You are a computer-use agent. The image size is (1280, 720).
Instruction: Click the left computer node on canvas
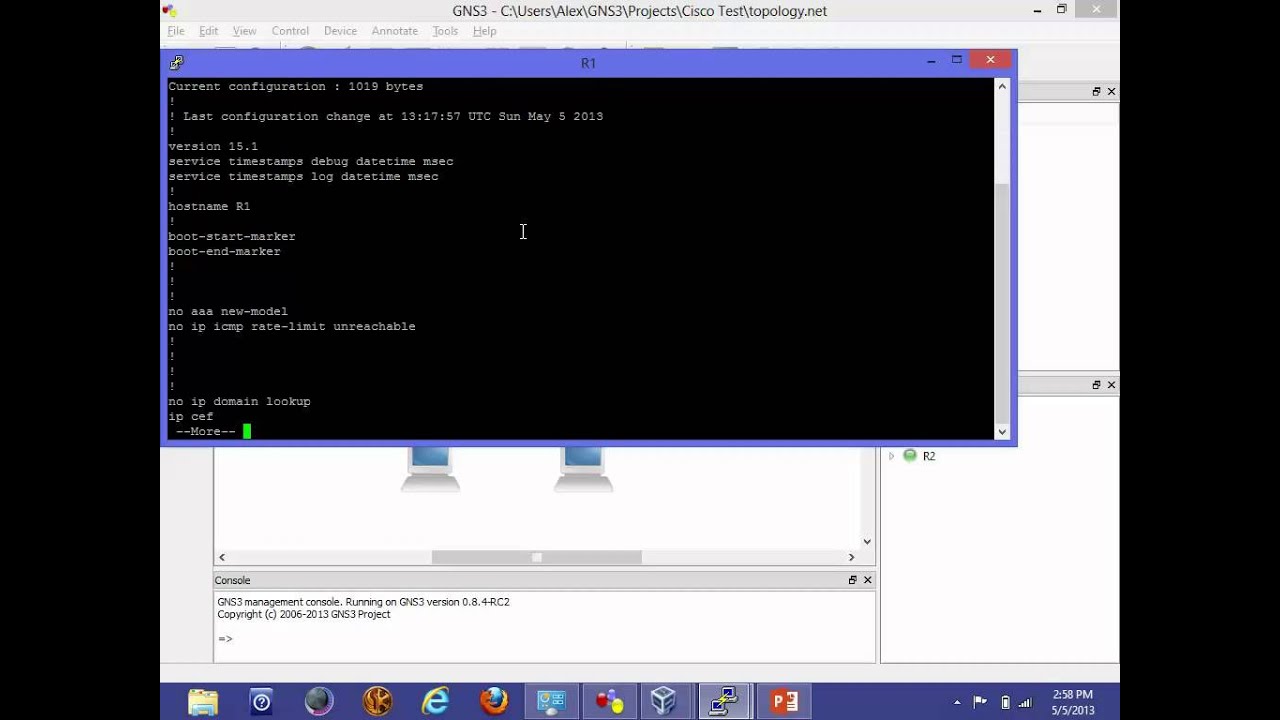pos(430,469)
